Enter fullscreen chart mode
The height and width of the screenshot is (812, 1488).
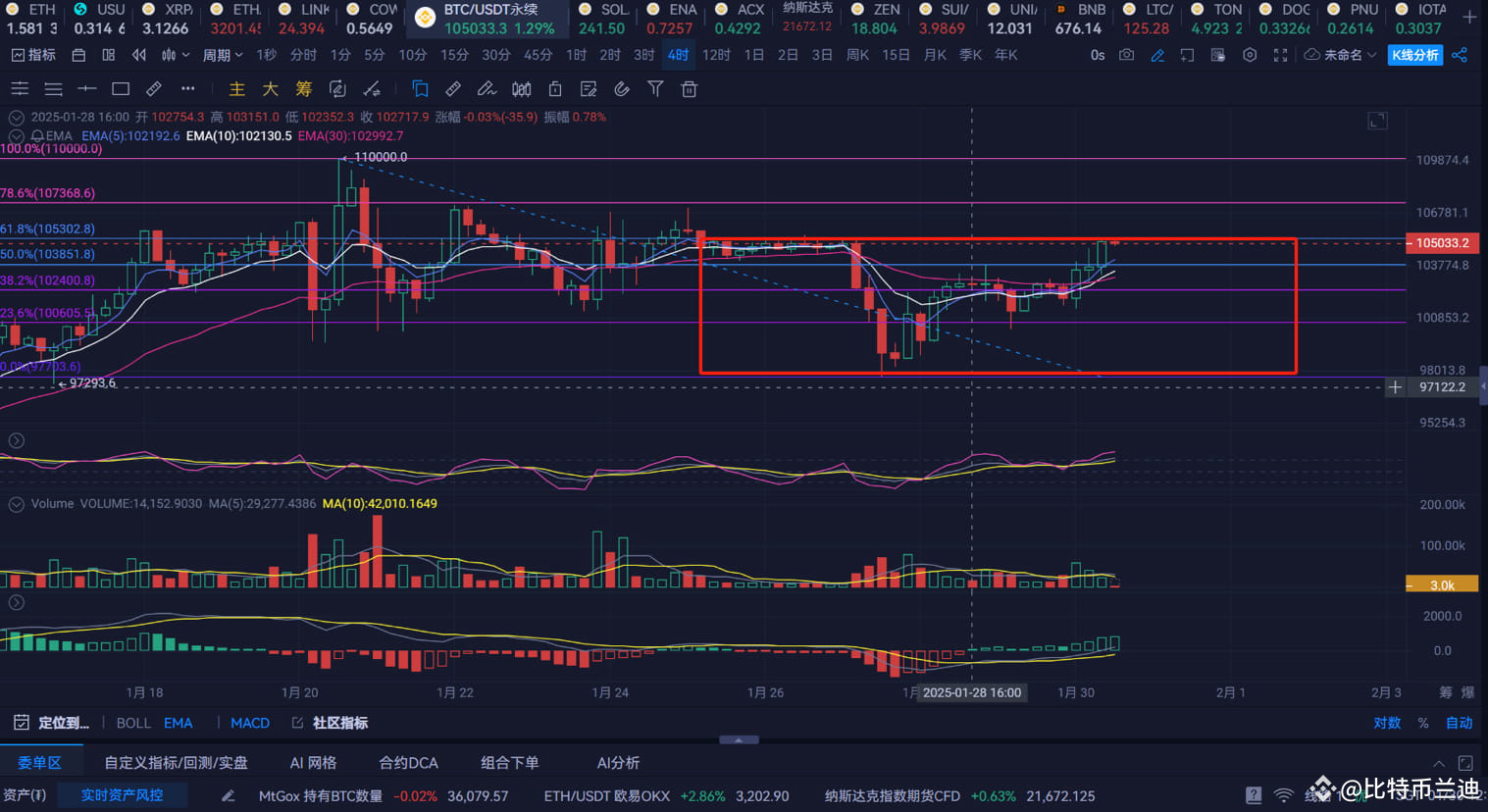tap(1280, 55)
